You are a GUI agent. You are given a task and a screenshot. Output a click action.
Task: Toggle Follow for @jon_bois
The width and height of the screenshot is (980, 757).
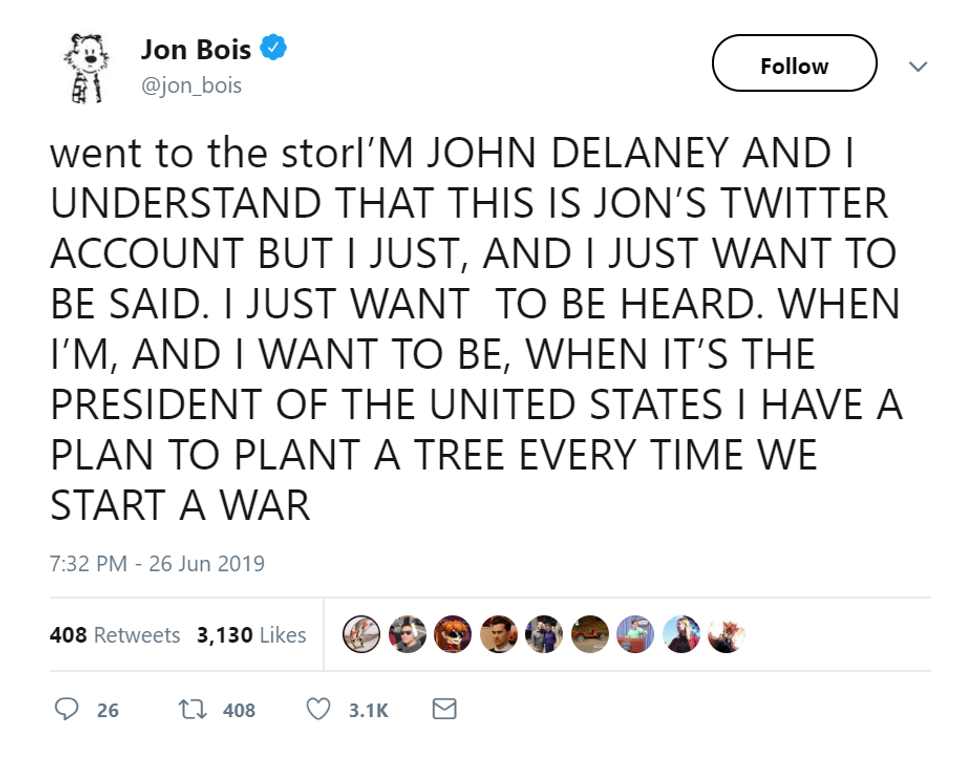coord(793,64)
